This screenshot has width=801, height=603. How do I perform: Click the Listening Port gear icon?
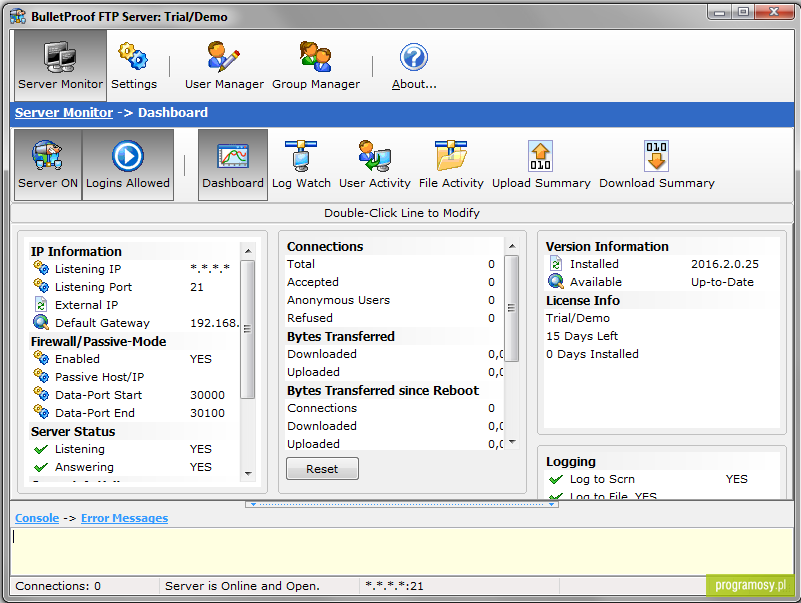[x=41, y=286]
